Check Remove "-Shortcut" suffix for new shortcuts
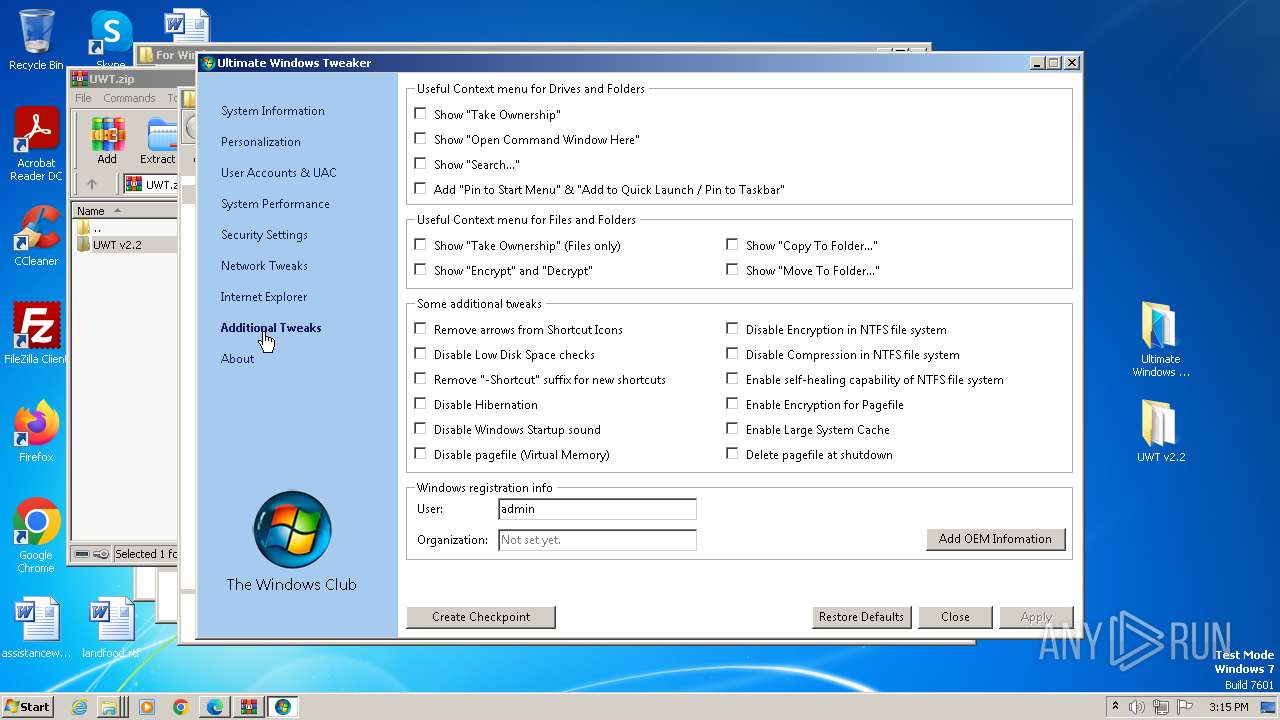Screen dimensions: 1280x720 click(420, 379)
